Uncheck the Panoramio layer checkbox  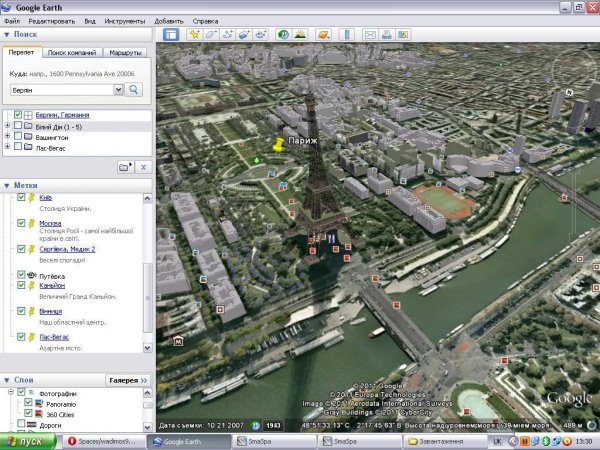click(28, 403)
